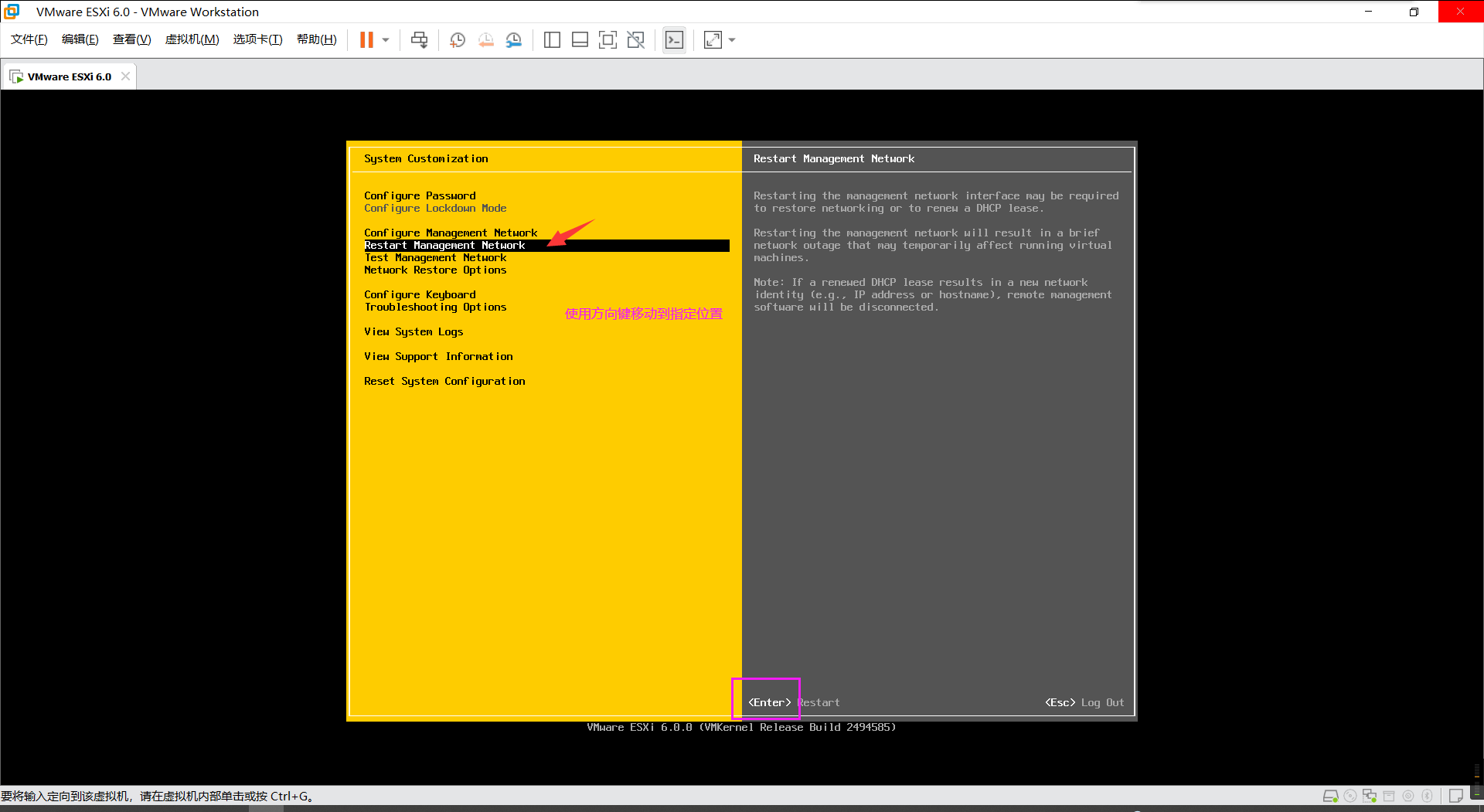The width and height of the screenshot is (1484, 812).
Task: Click the network adapter status icon
Action: 1370,796
